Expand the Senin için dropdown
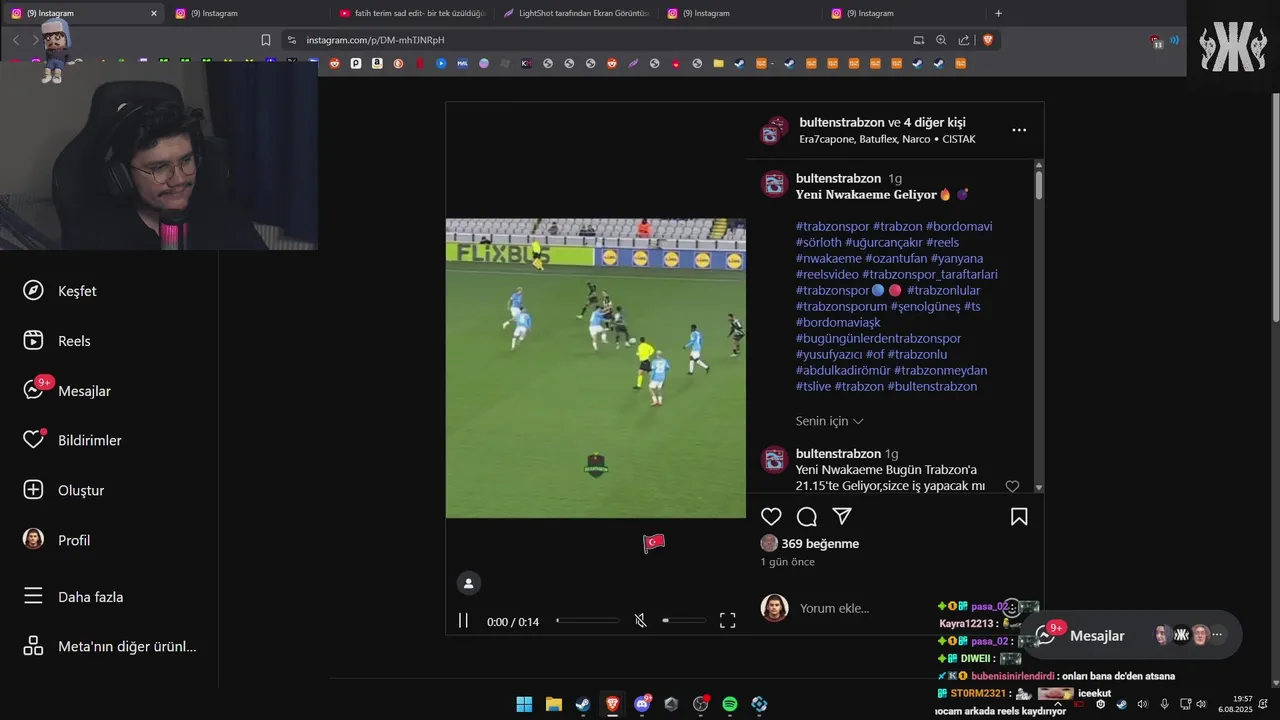 tap(830, 421)
